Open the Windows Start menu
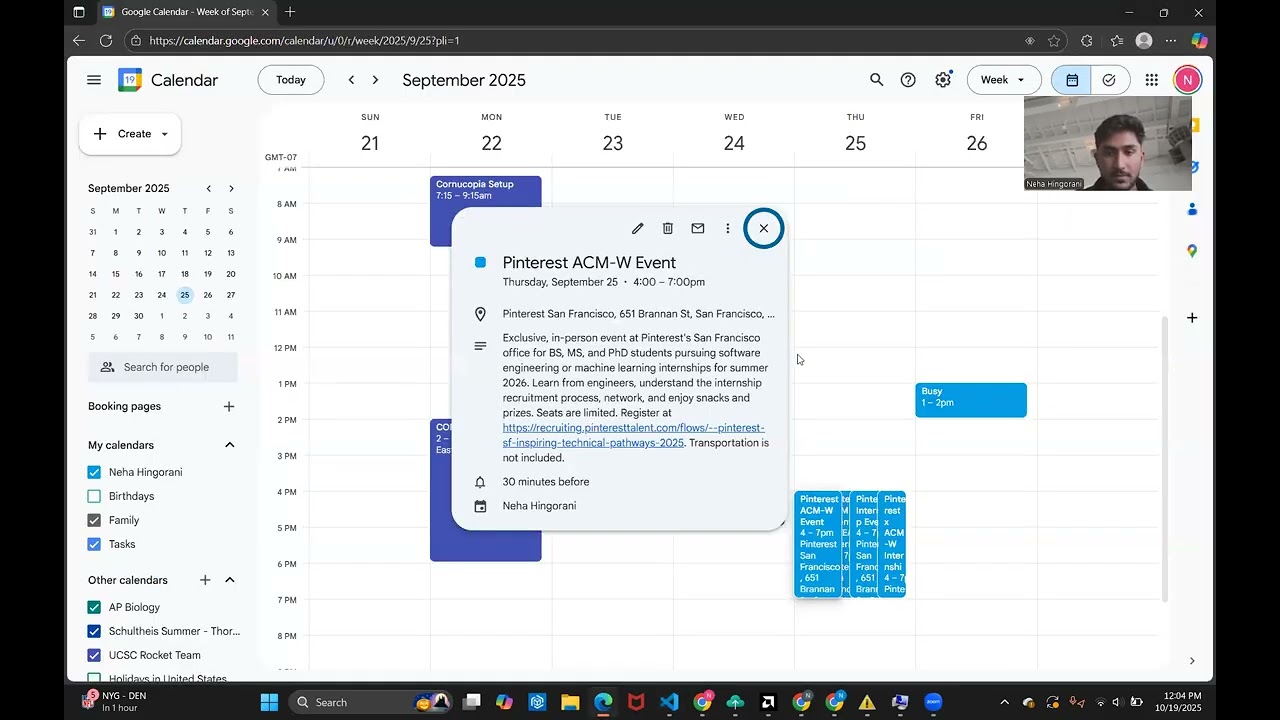The width and height of the screenshot is (1280, 720). pyautogui.click(x=269, y=702)
